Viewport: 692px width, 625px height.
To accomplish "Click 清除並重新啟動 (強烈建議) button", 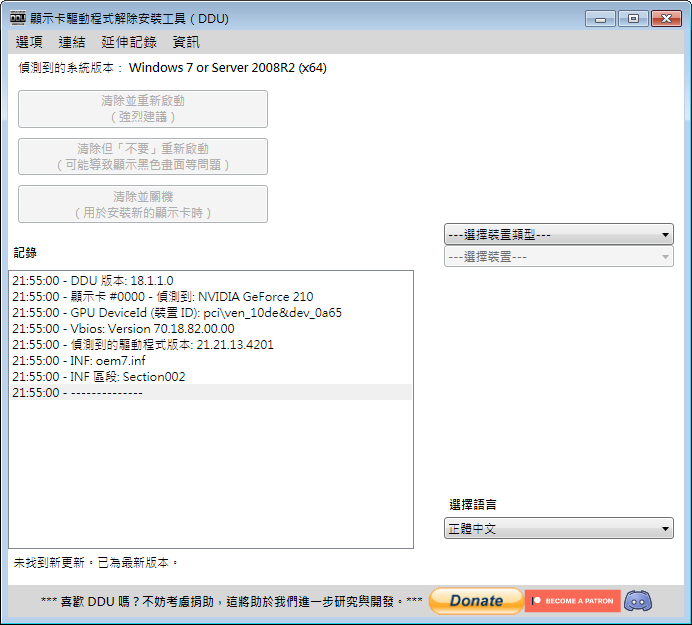I will 143,109.
